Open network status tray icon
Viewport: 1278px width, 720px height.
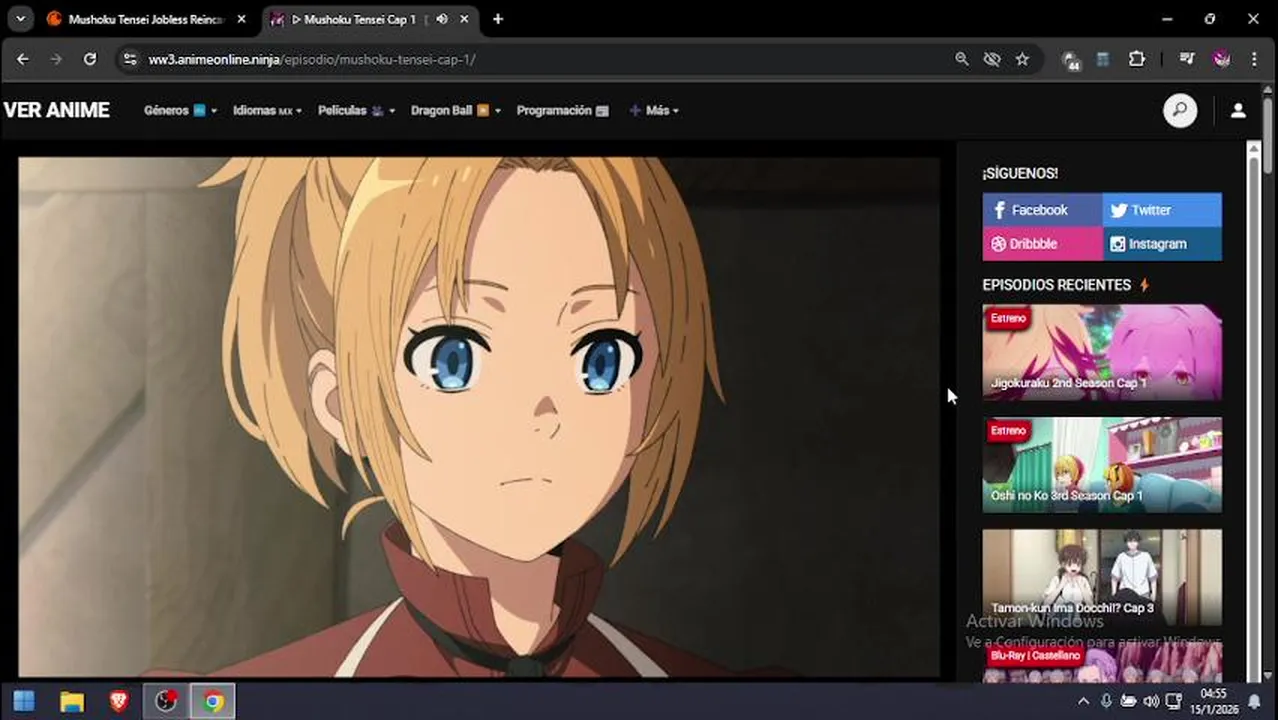[1174, 701]
